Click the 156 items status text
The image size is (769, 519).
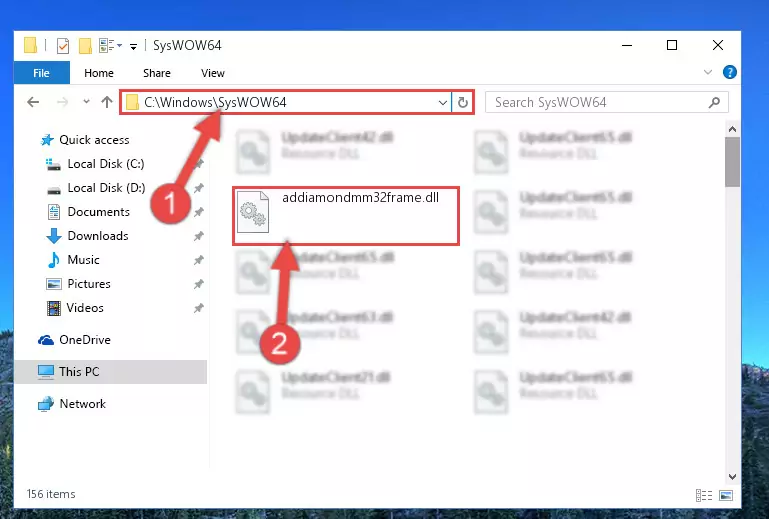(x=51, y=494)
